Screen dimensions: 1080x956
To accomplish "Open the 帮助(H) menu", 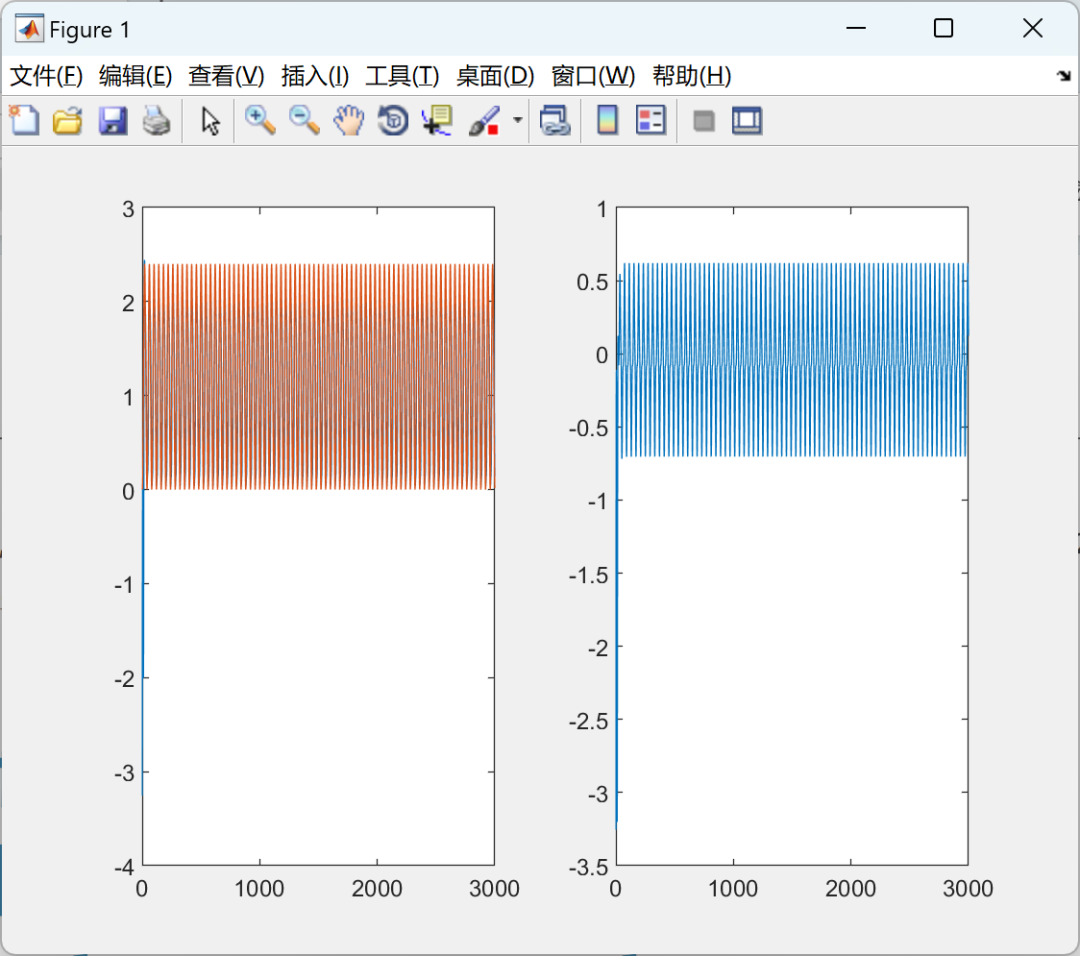I will 692,76.
